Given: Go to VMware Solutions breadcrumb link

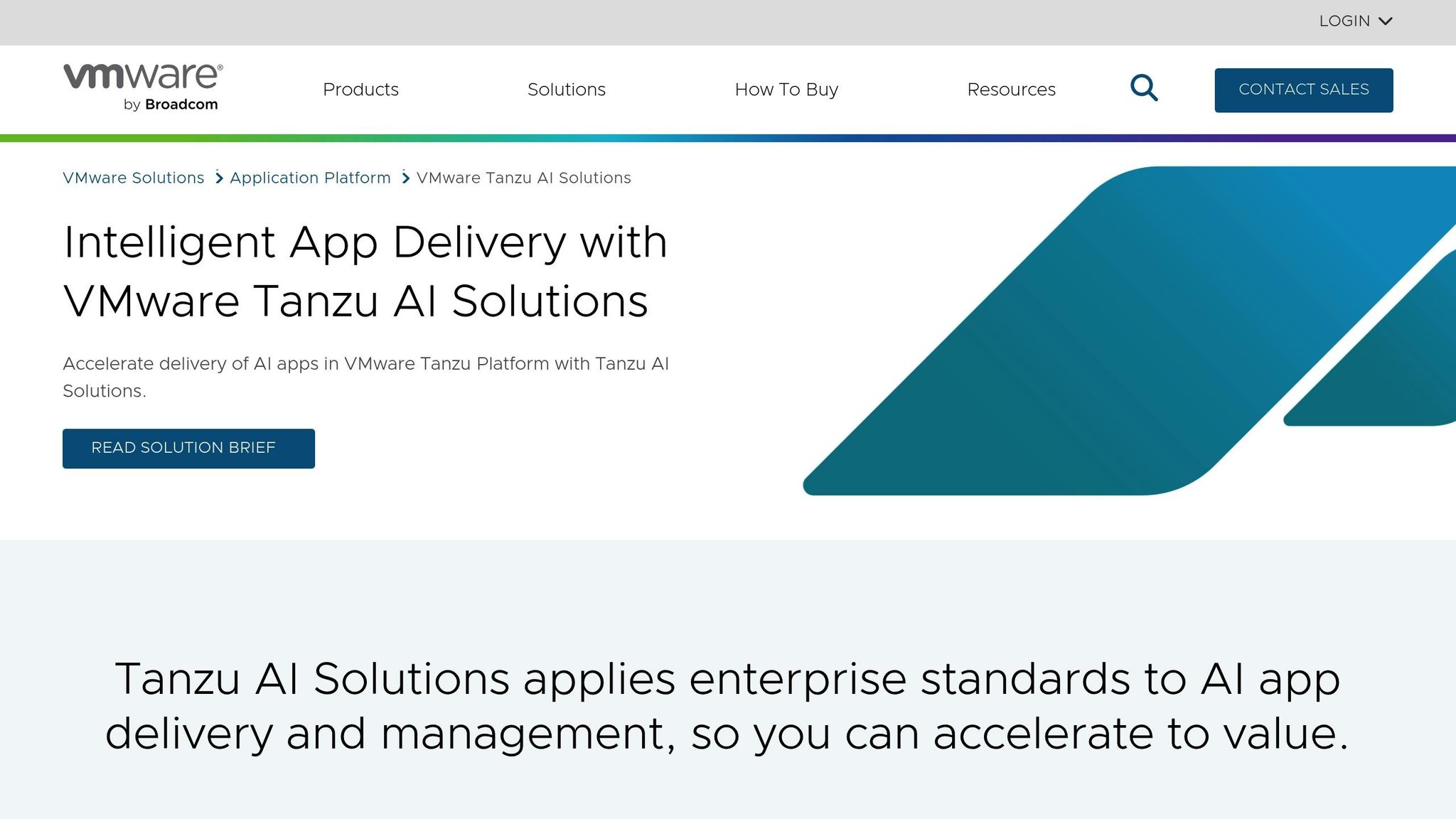Looking at the screenshot, I should (x=133, y=178).
